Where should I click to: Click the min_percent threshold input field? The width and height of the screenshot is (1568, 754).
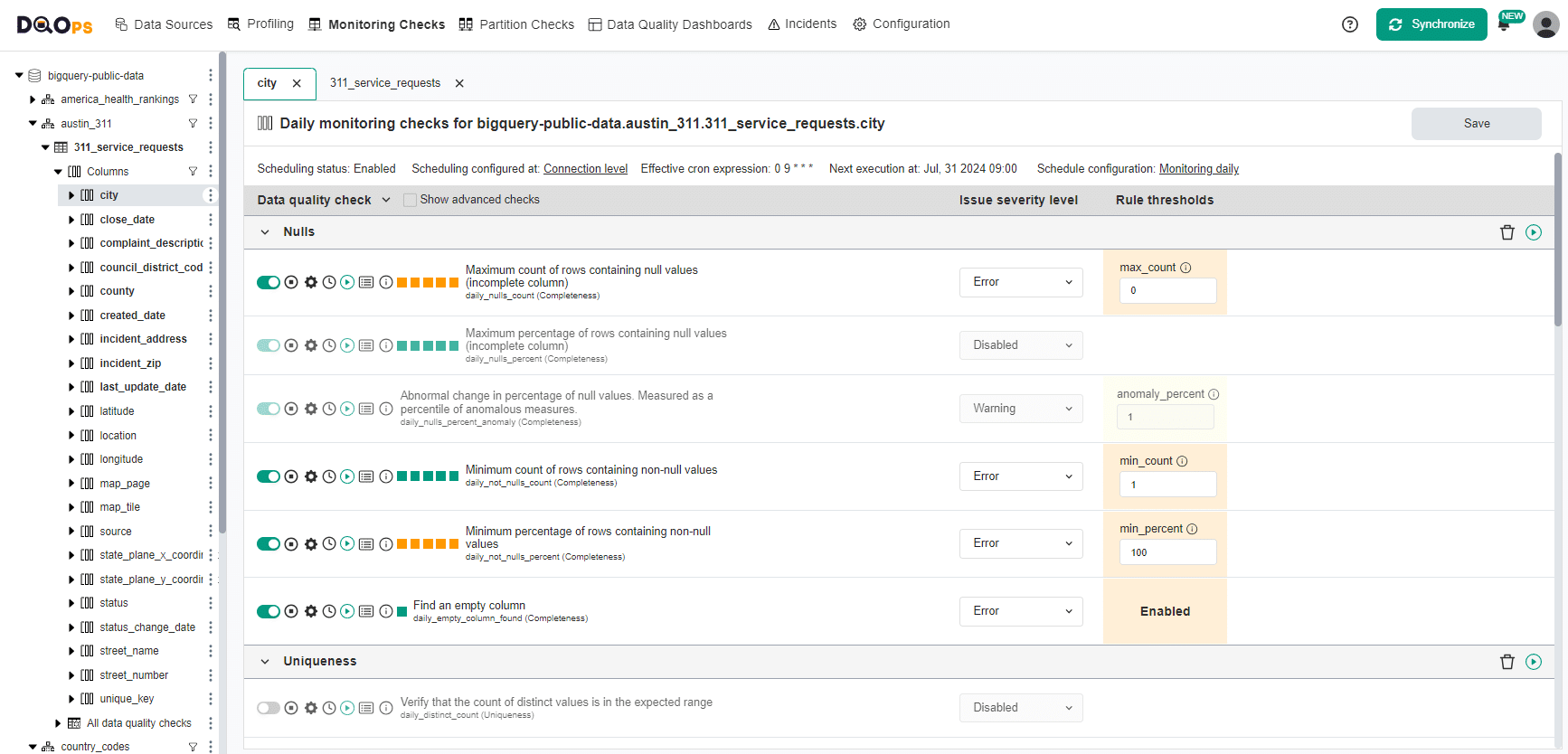(x=1167, y=552)
